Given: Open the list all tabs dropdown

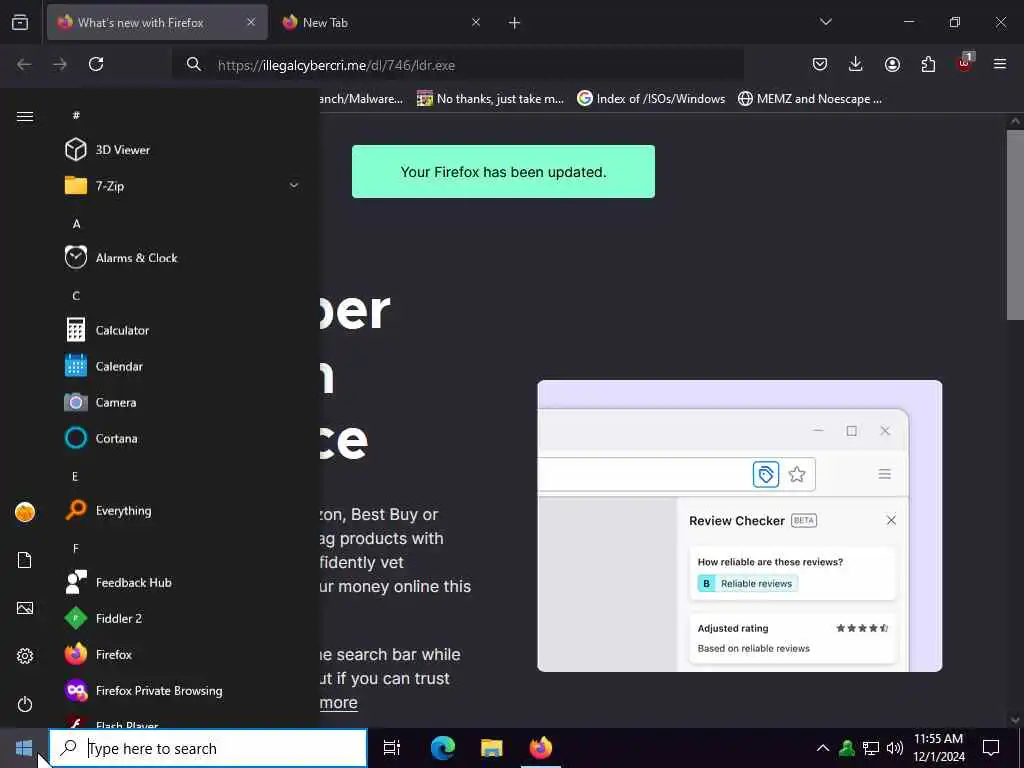Looking at the screenshot, I should tap(825, 22).
